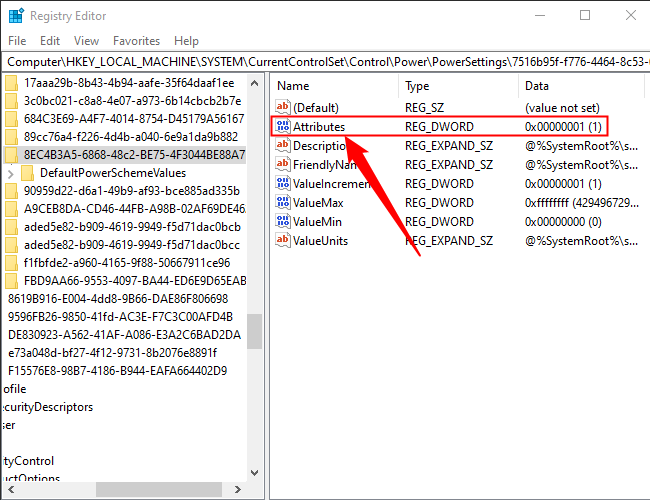Click folder icon of key A9CEB8DA-CD46-44FB
Screen dimensions: 650x500
click(12, 209)
